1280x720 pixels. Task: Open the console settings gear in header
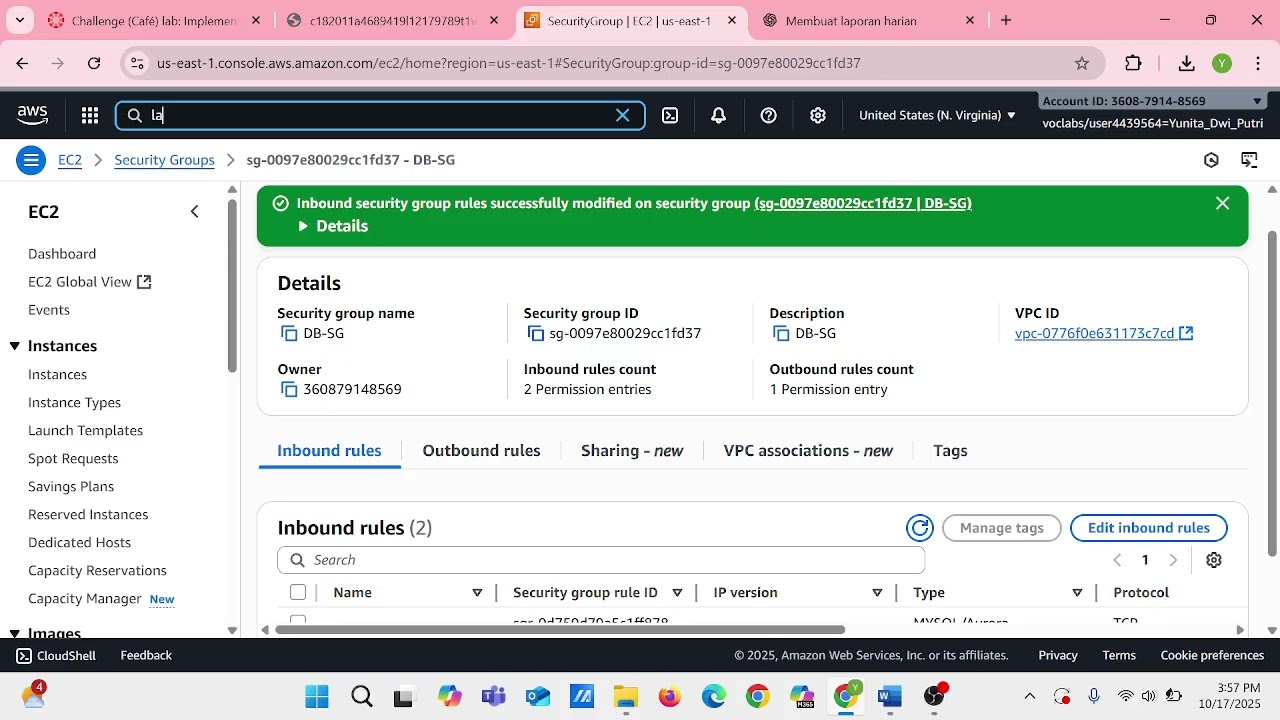(818, 115)
